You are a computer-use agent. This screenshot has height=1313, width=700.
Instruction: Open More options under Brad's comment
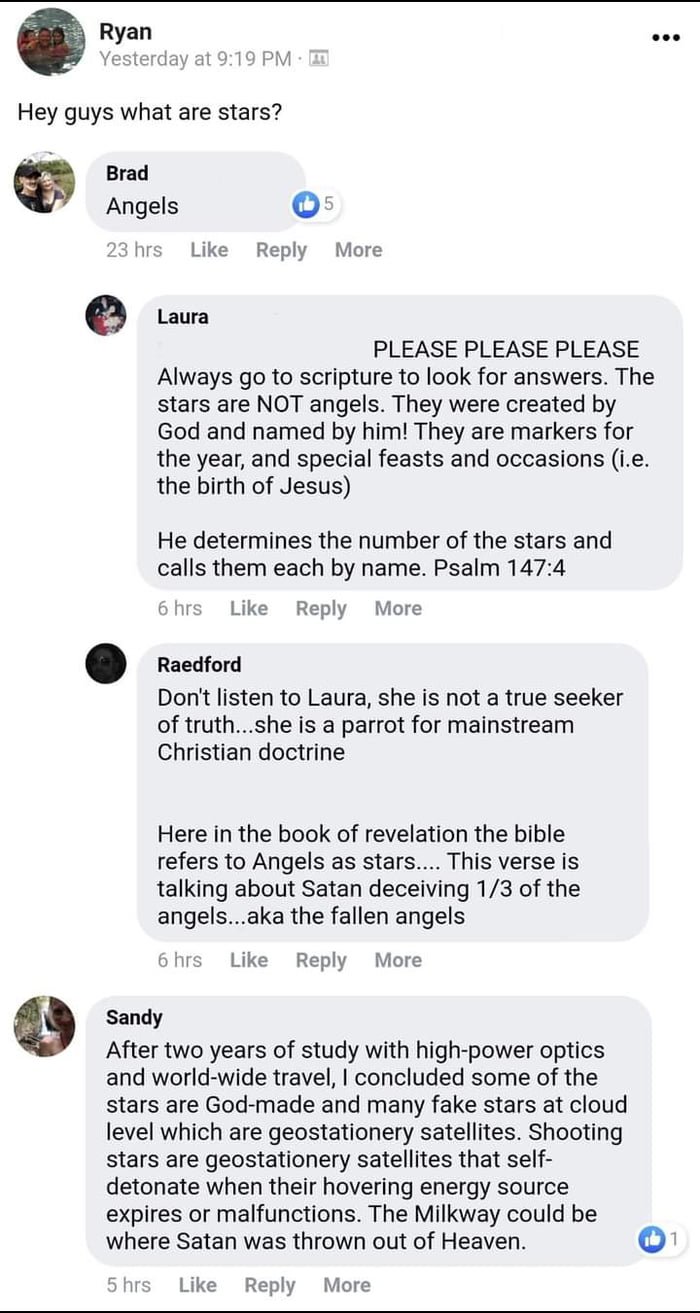point(358,250)
